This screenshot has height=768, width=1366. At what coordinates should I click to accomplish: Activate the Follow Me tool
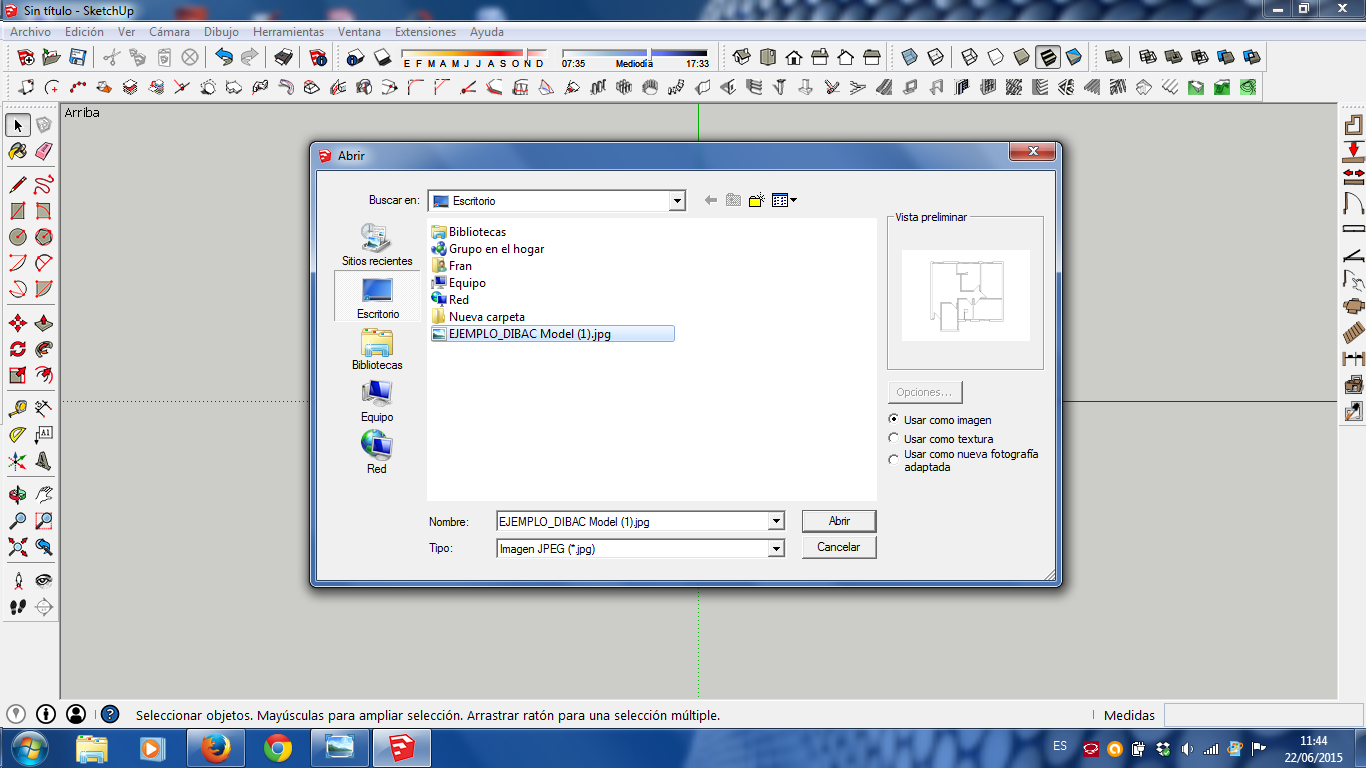coord(44,349)
